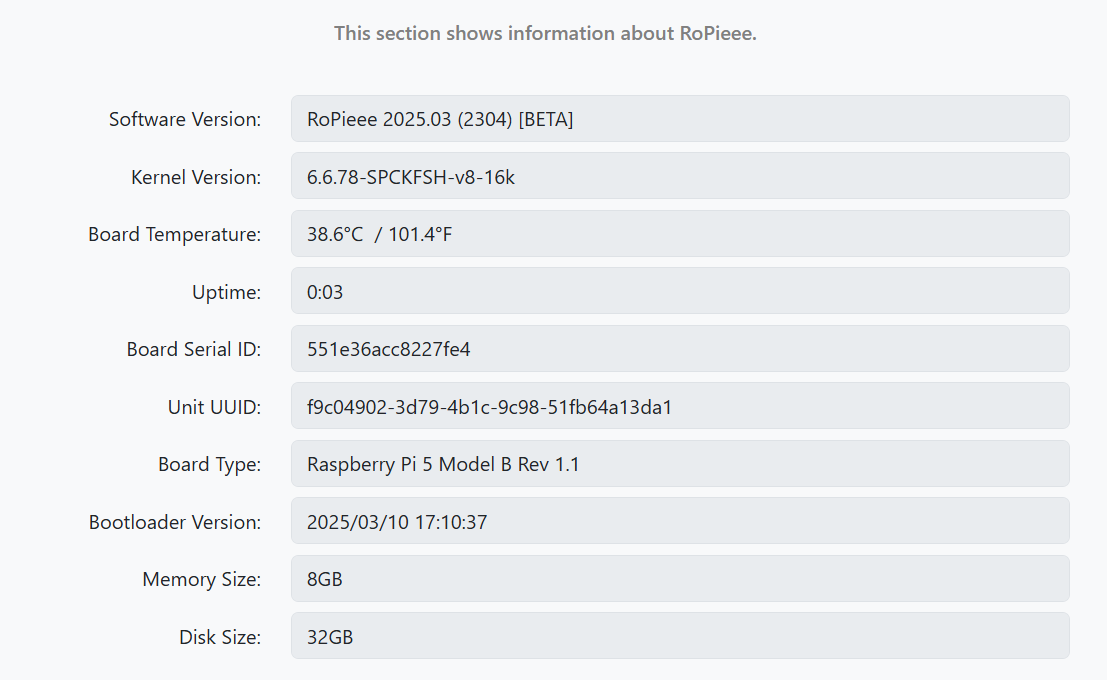The image size is (1107, 680).
Task: Click the Uptime field showing 0:03
Action: pyautogui.click(x=680, y=291)
